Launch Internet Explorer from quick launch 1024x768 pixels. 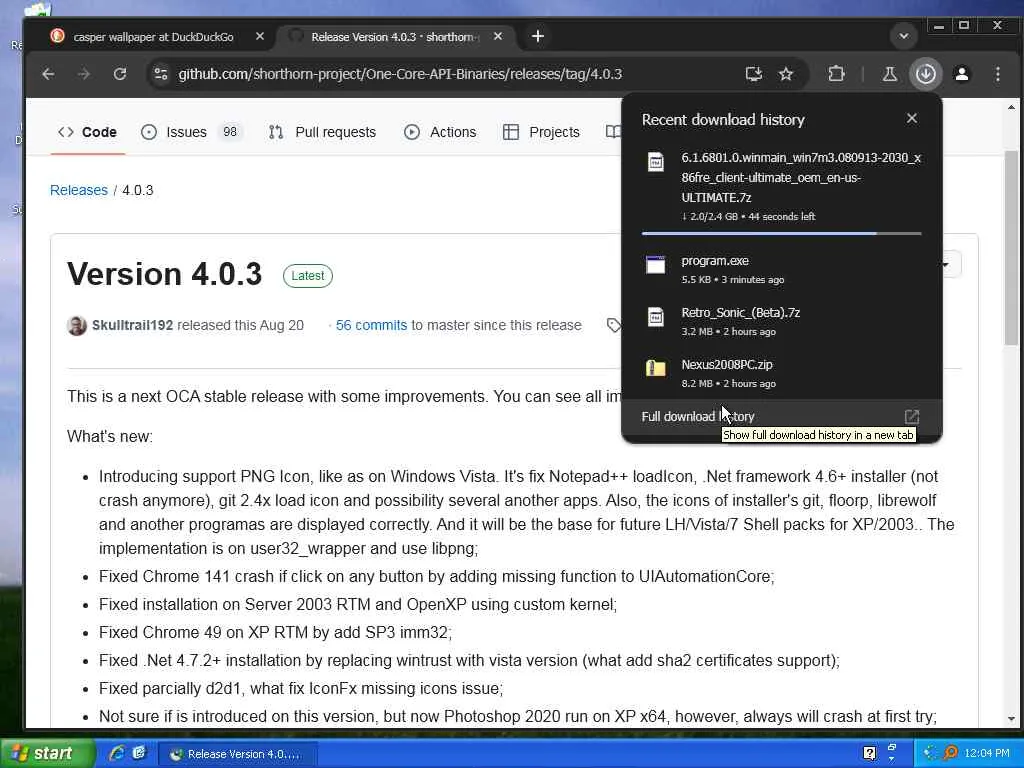pos(116,753)
